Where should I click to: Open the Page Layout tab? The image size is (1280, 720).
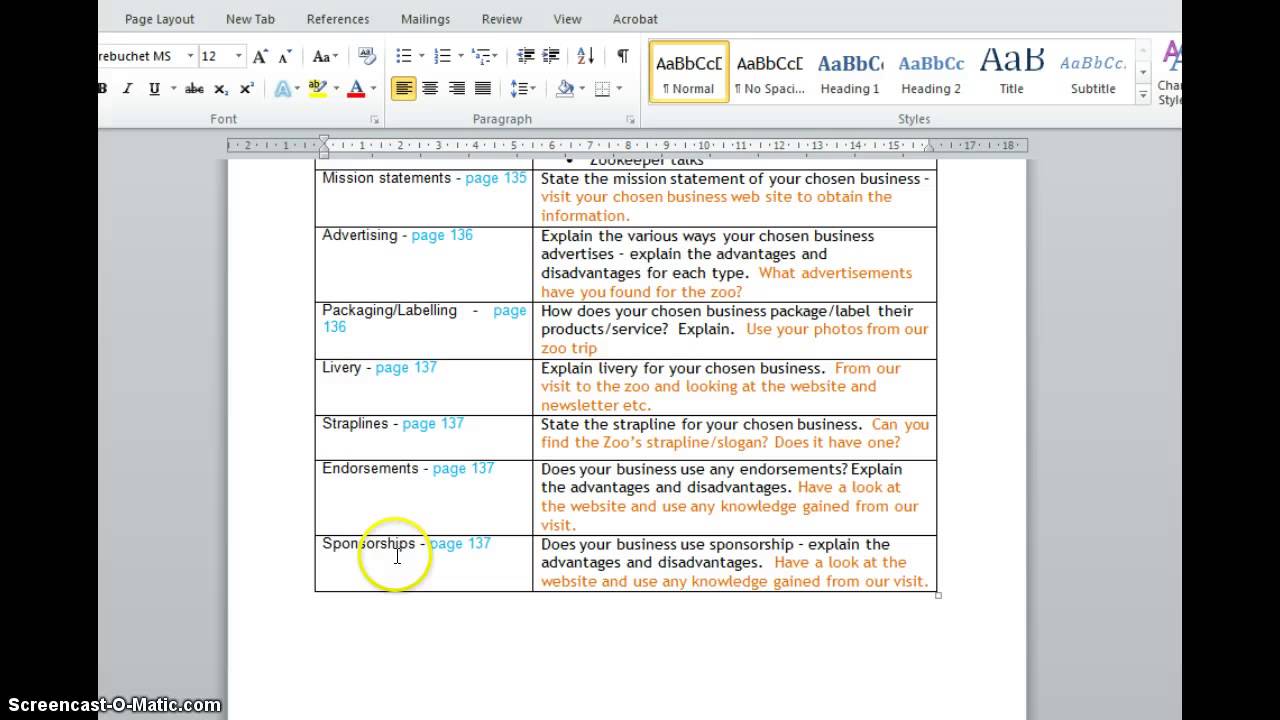pos(159,19)
